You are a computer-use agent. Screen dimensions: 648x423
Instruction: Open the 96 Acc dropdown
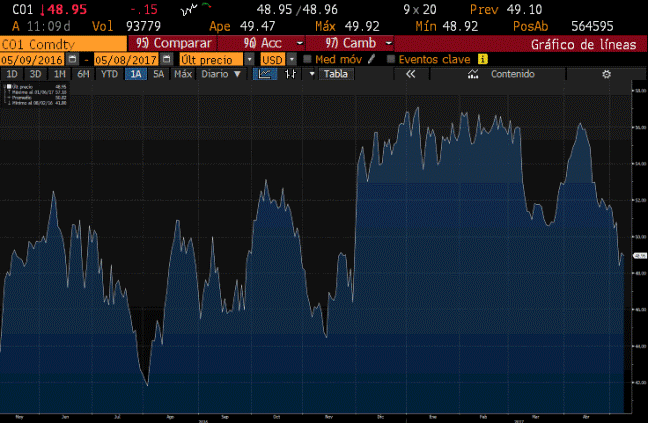[300, 43]
